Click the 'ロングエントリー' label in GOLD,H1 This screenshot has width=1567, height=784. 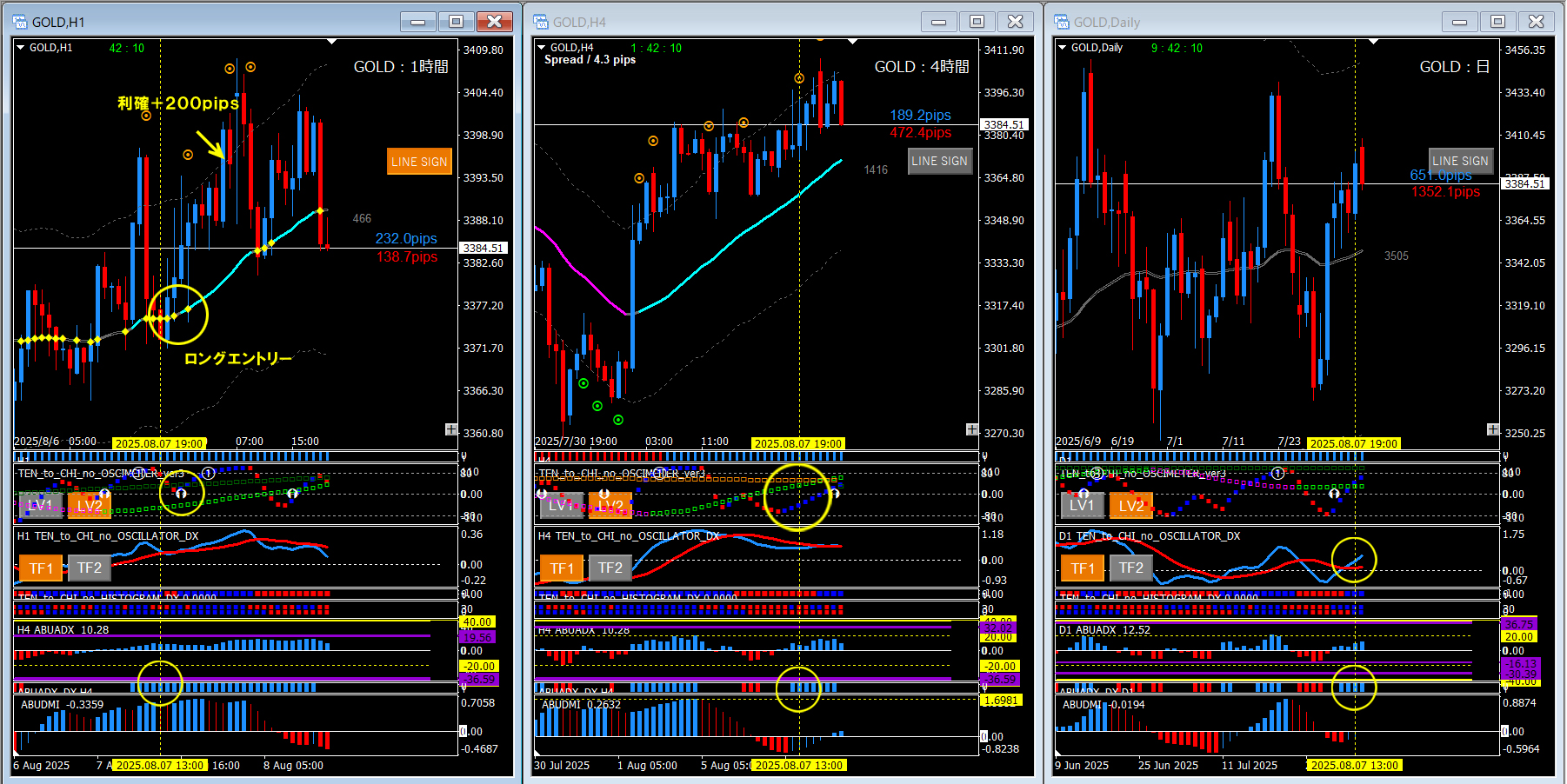(237, 358)
